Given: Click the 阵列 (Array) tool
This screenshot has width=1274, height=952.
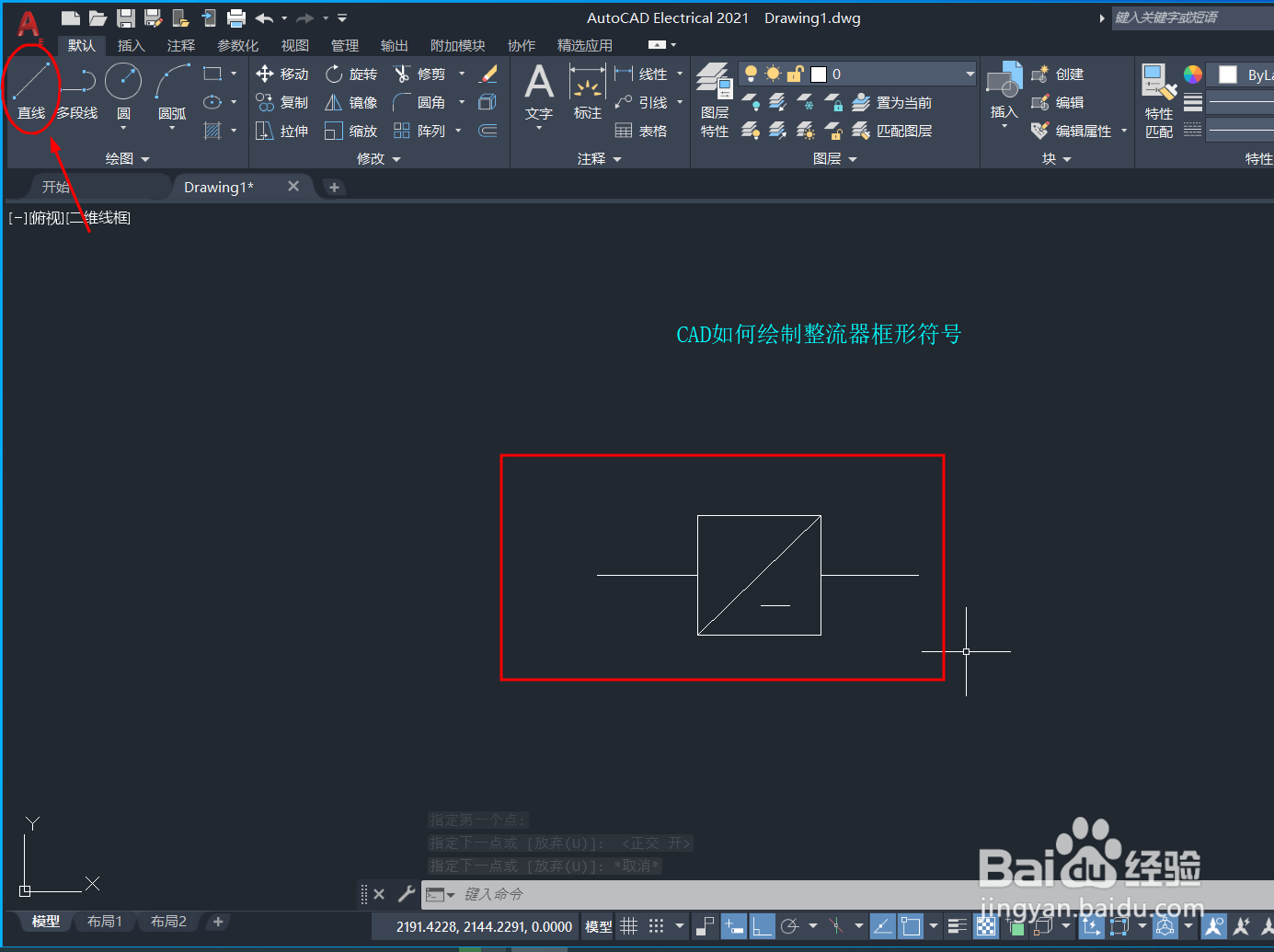Looking at the screenshot, I should (420, 131).
